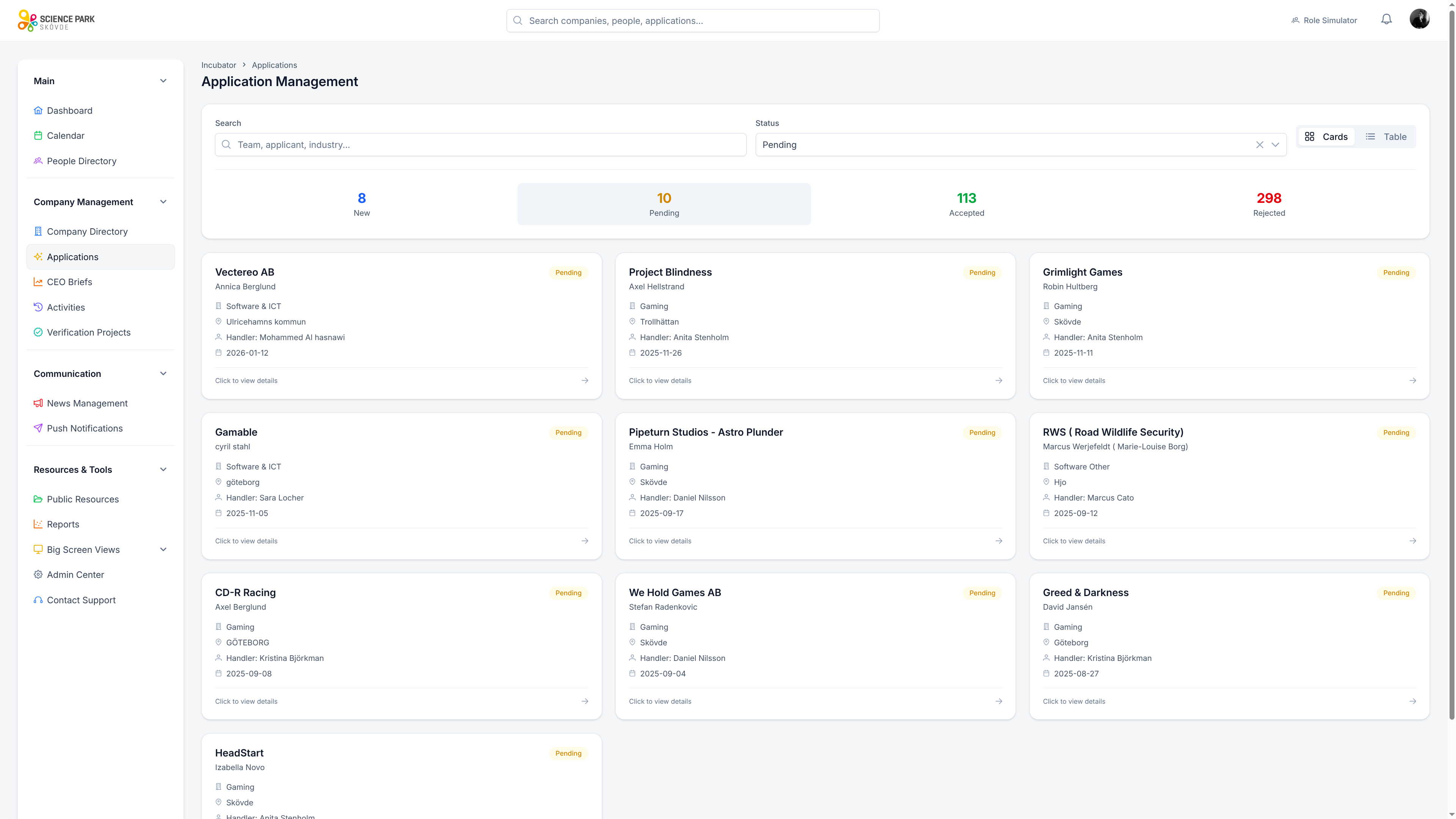
Task: Click 'Handler: Marcus Cato' text
Action: click(x=1094, y=498)
